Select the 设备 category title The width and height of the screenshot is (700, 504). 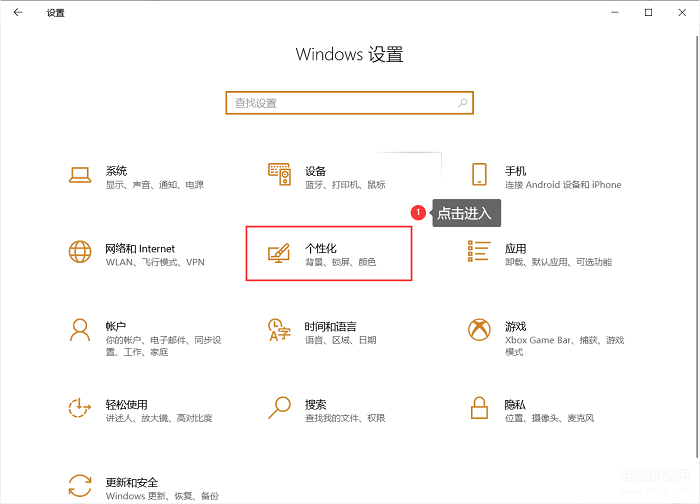pyautogui.click(x=315, y=171)
